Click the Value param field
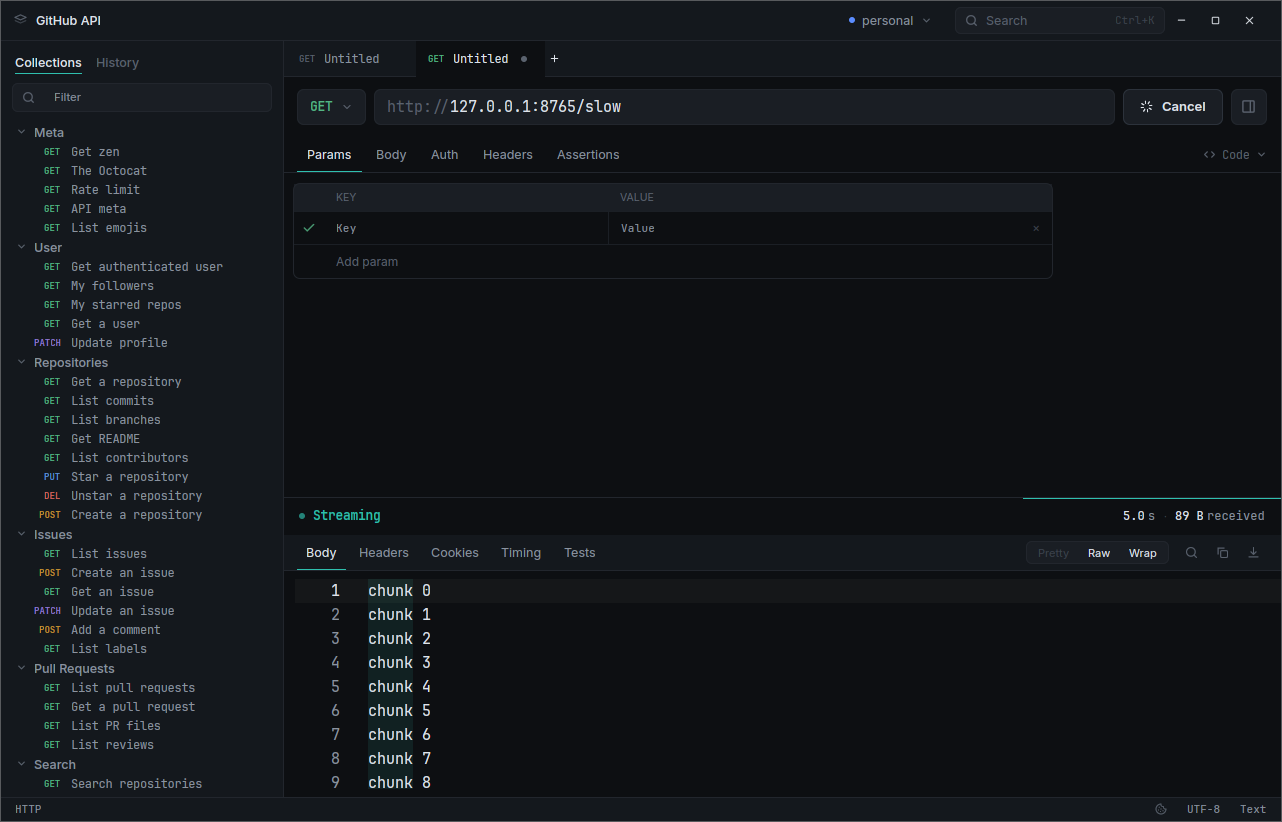This screenshot has height=822, width=1282. [x=817, y=229]
